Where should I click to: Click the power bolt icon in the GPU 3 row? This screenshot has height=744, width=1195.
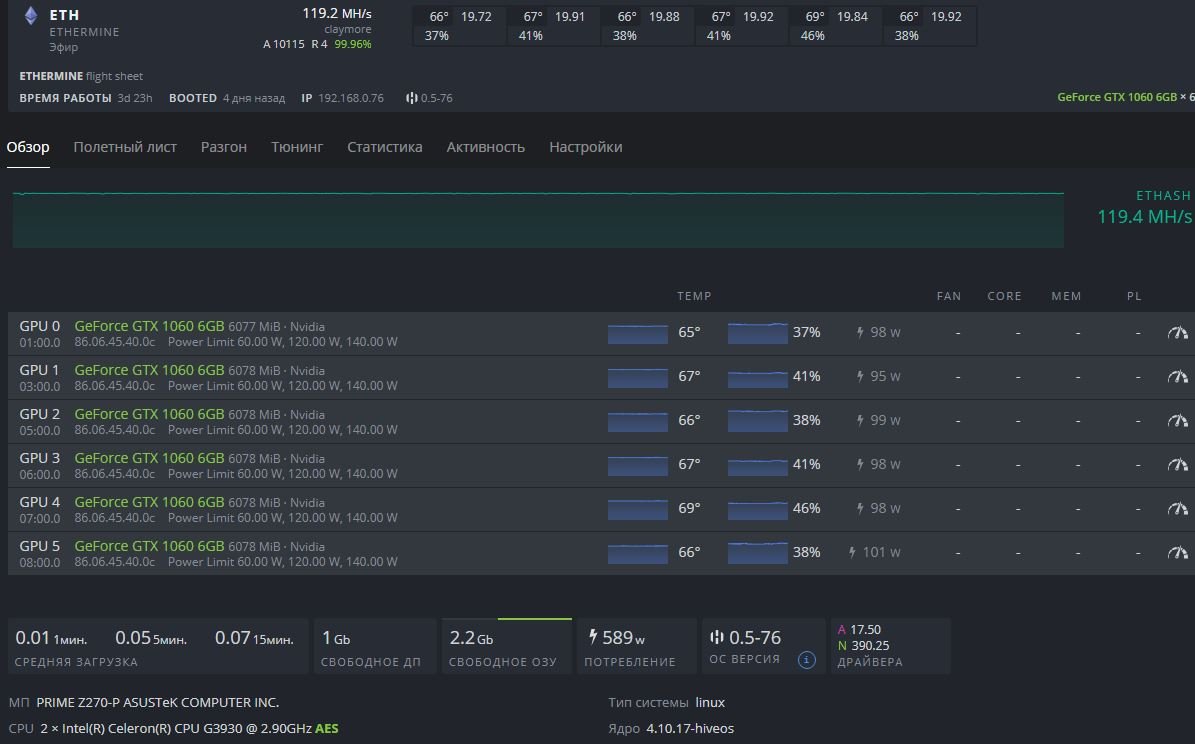[860, 464]
